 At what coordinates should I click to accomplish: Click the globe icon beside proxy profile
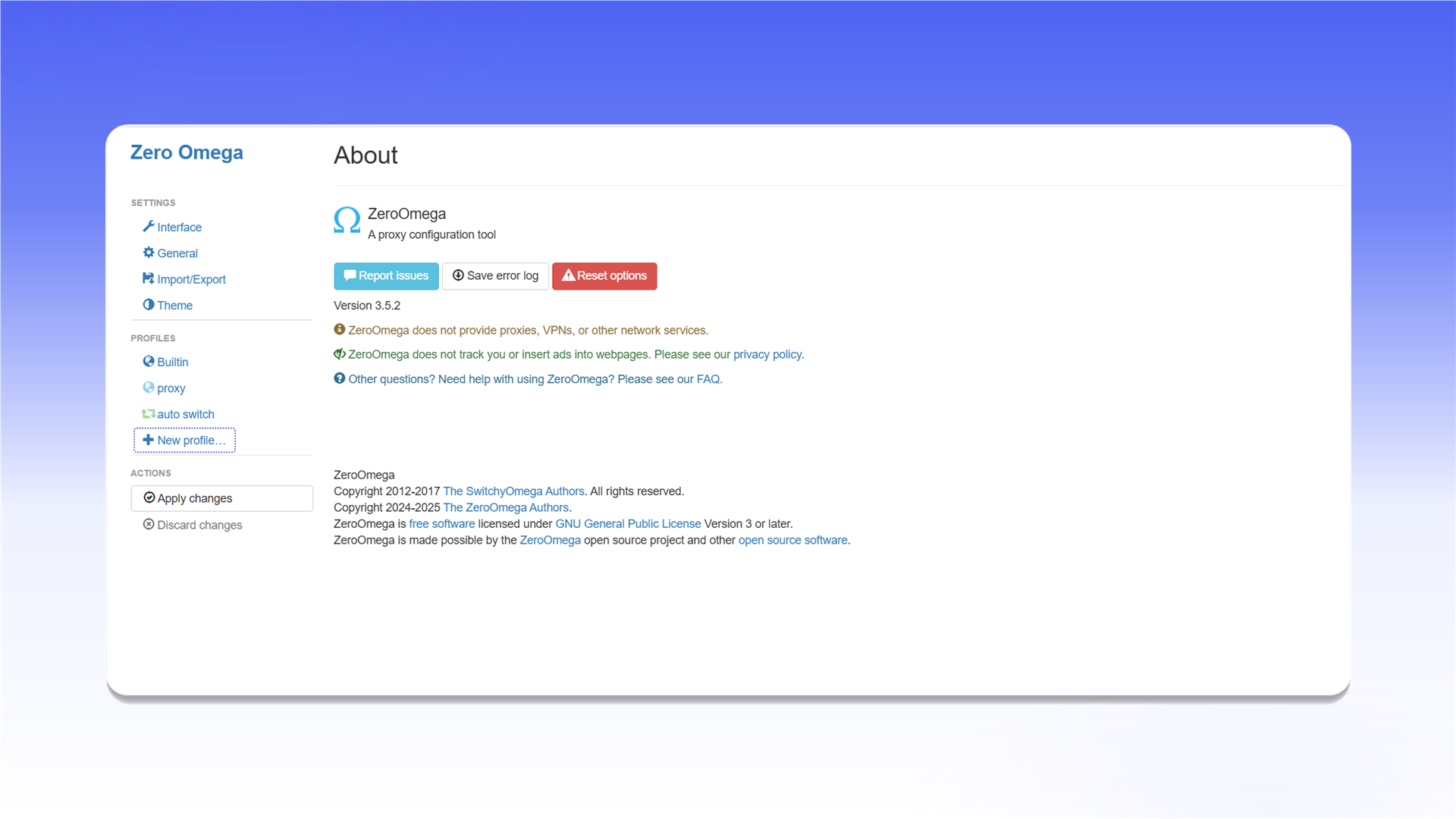[149, 388]
